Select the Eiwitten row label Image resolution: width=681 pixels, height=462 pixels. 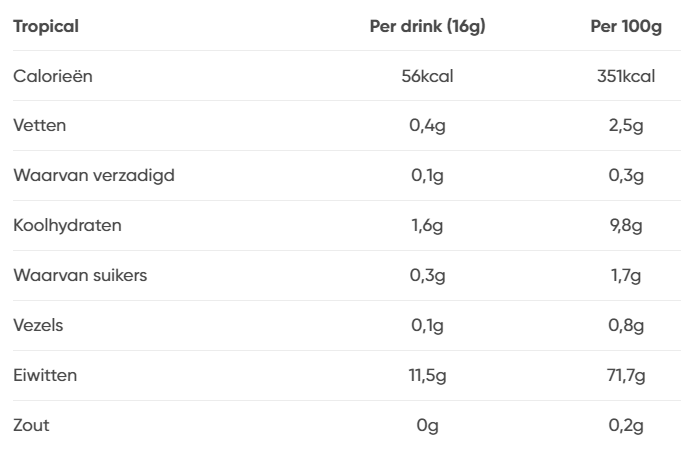coord(45,375)
